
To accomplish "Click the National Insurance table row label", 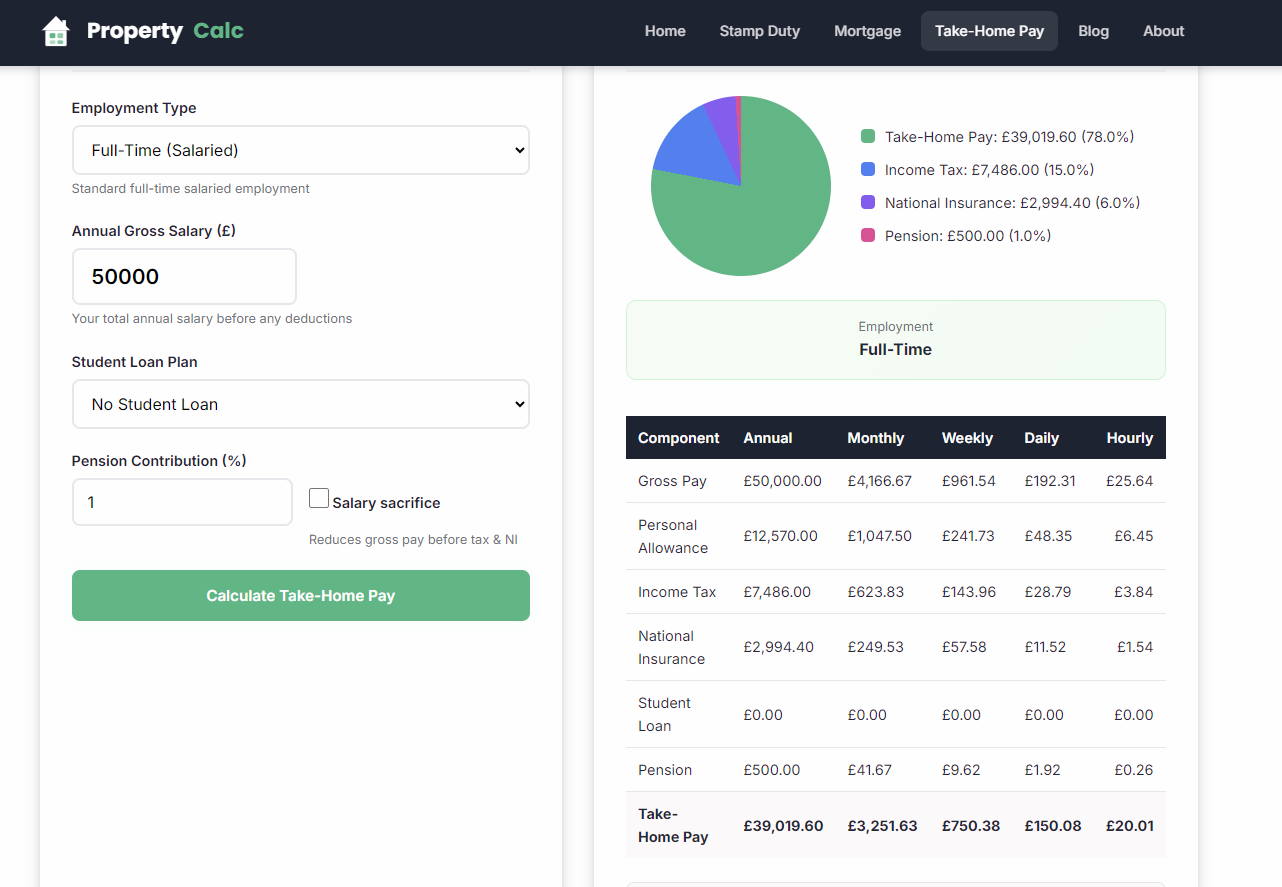I will [671, 647].
